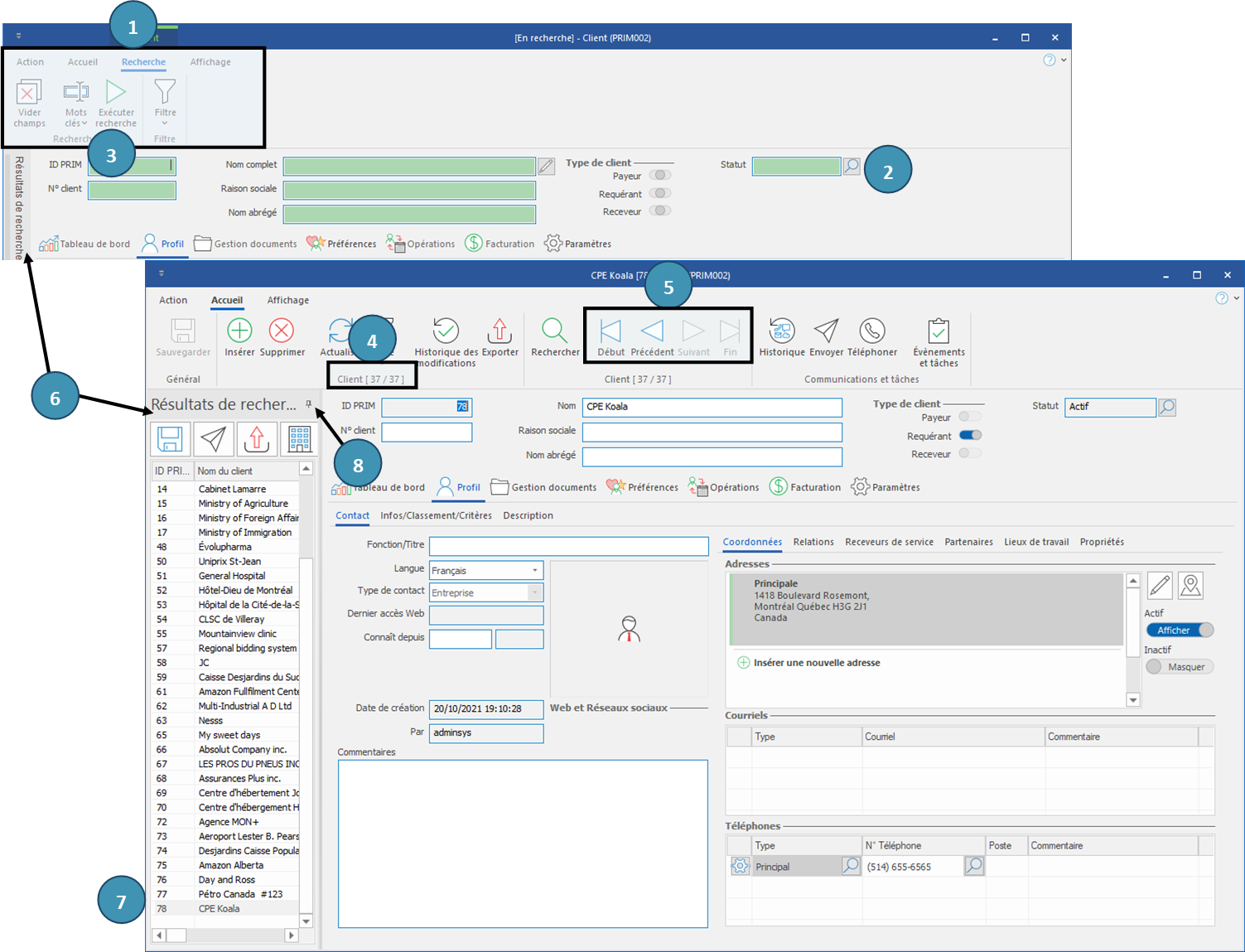
Task: Toggle the Actif Afficher address switch
Action: (x=1180, y=631)
